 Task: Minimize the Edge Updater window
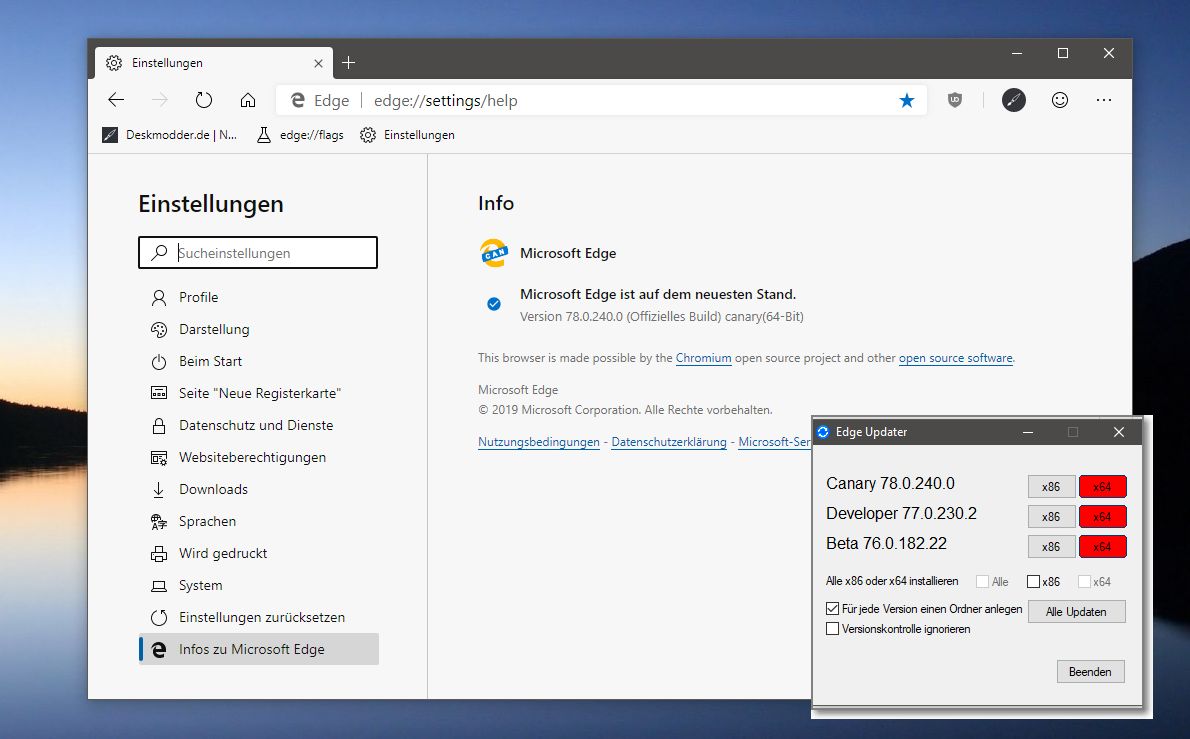pyautogui.click(x=1028, y=432)
